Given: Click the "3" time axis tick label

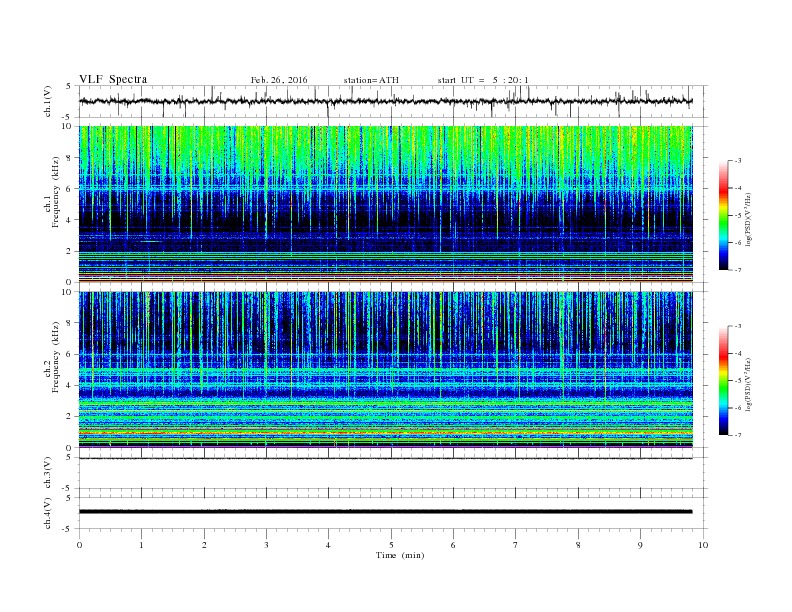Looking at the screenshot, I should click(x=266, y=545).
